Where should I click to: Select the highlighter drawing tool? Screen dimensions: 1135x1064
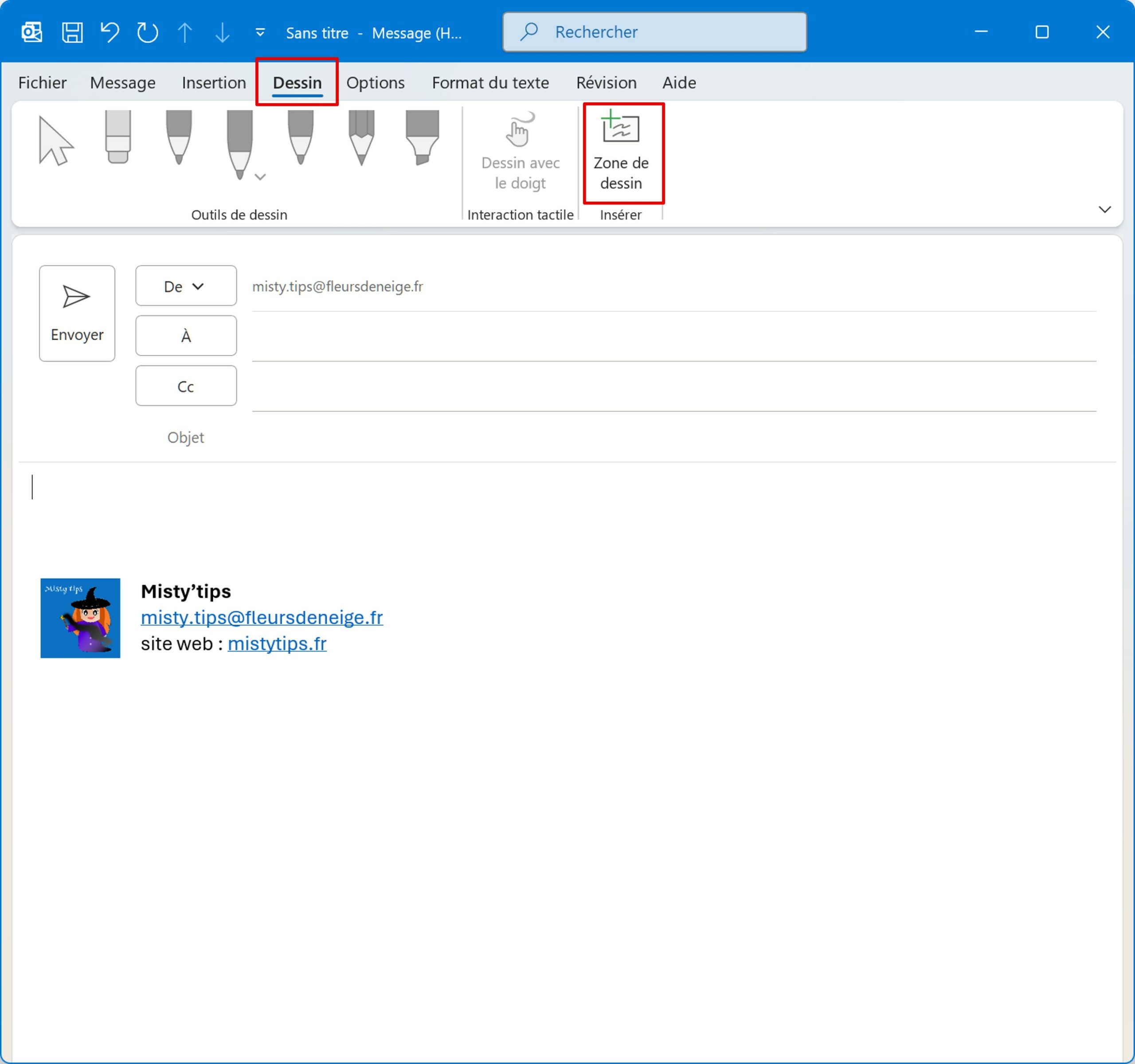pos(422,137)
